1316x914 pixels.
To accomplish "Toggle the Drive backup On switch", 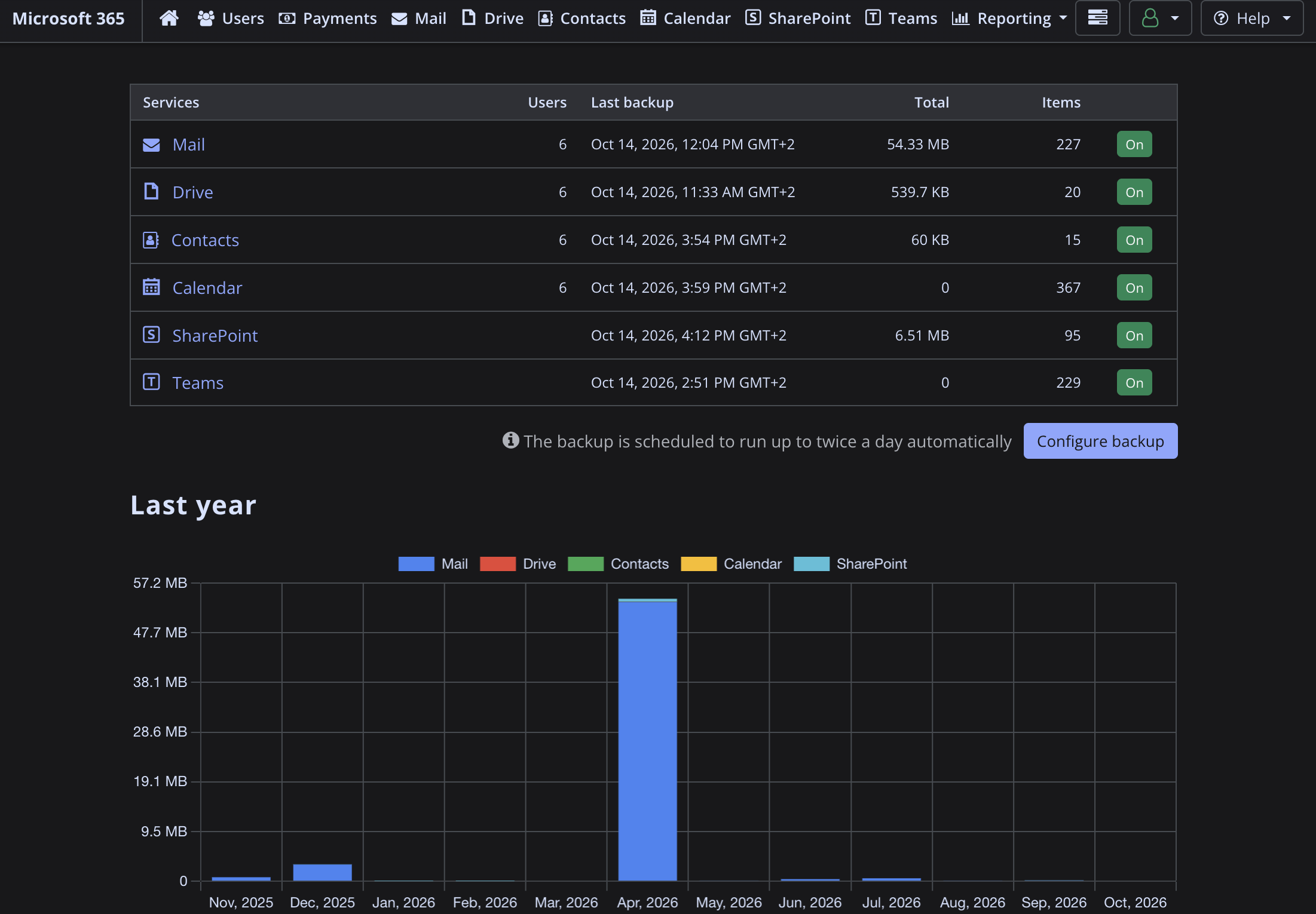I will pos(1134,192).
